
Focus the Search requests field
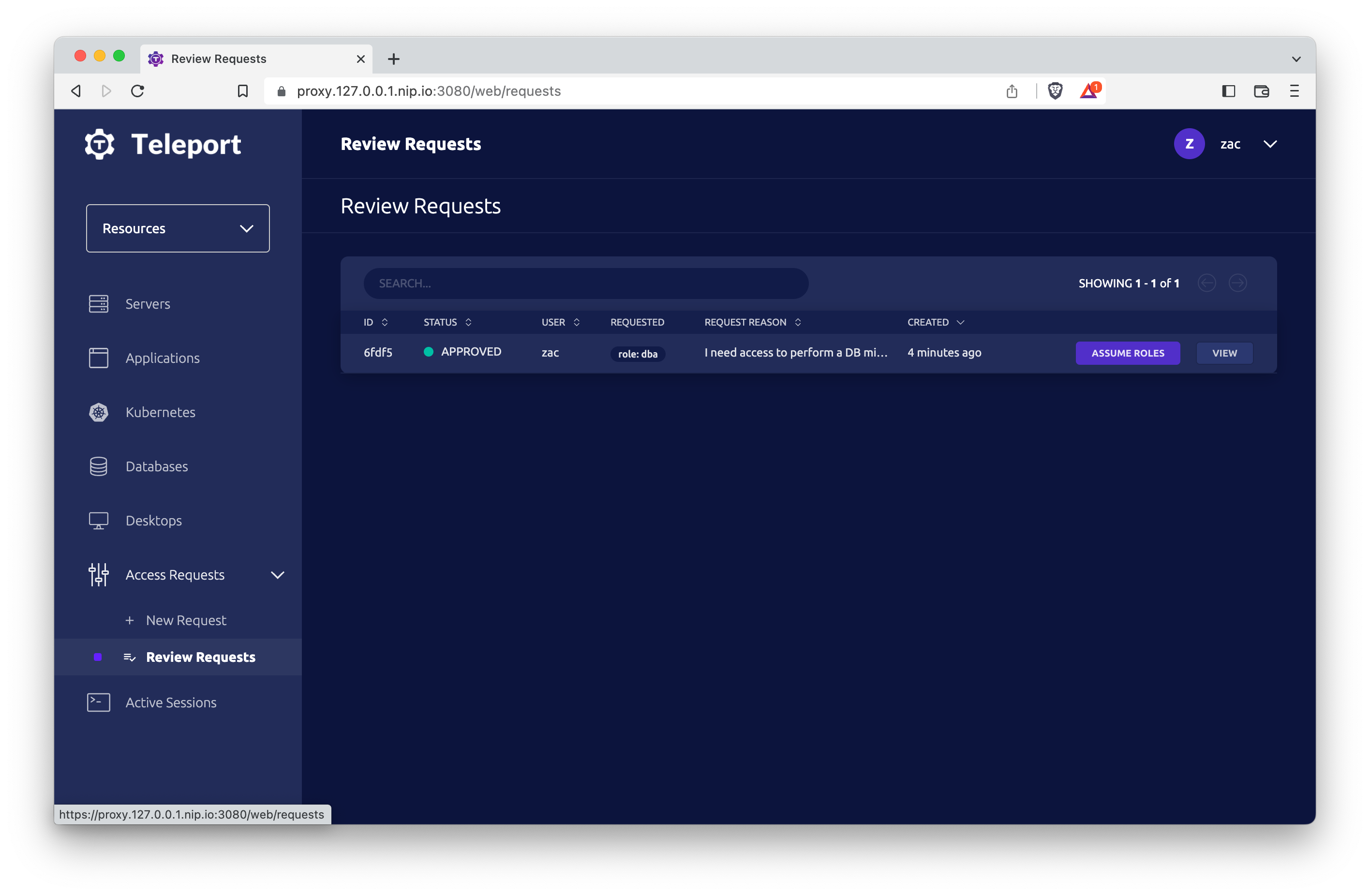point(585,284)
